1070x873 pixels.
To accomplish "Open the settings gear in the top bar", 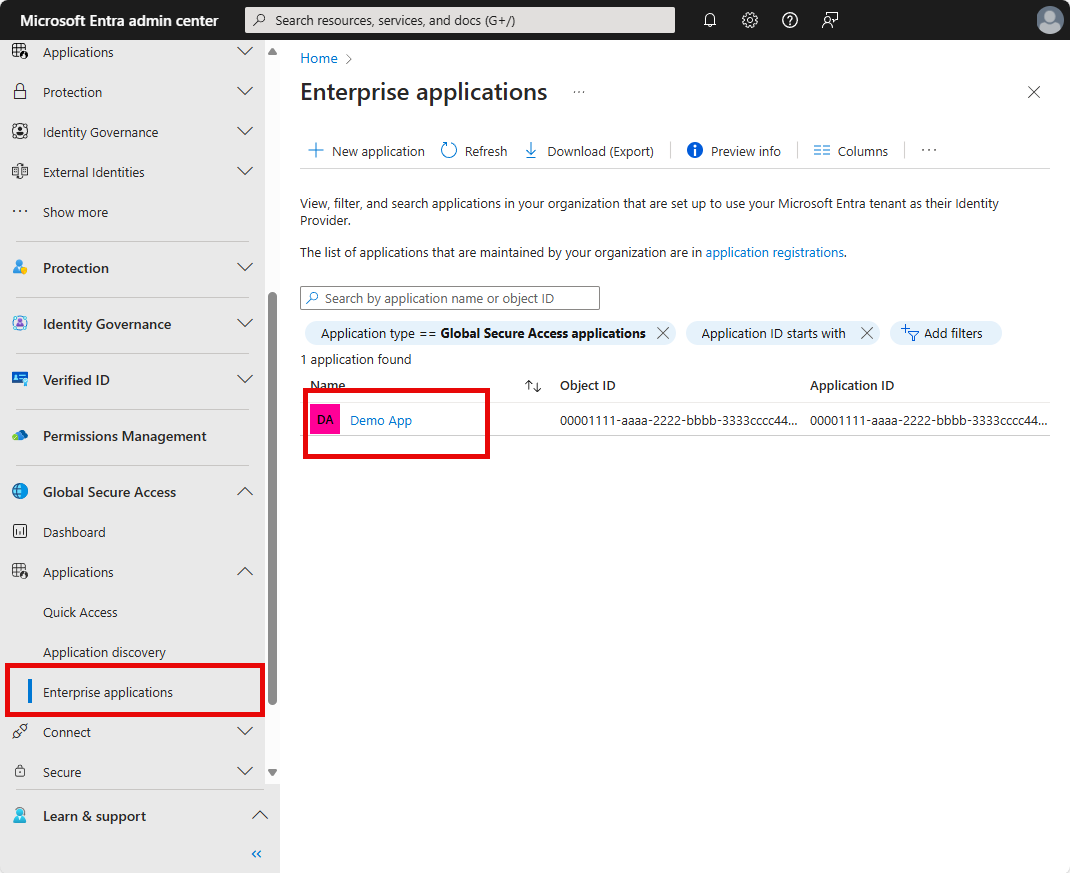I will point(750,20).
